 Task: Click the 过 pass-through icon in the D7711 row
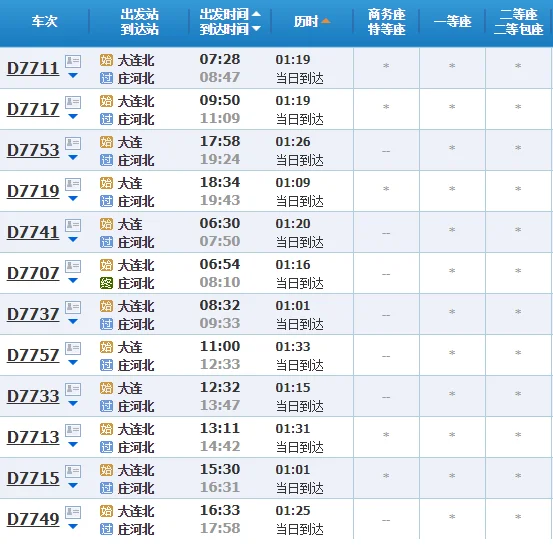coord(106,78)
